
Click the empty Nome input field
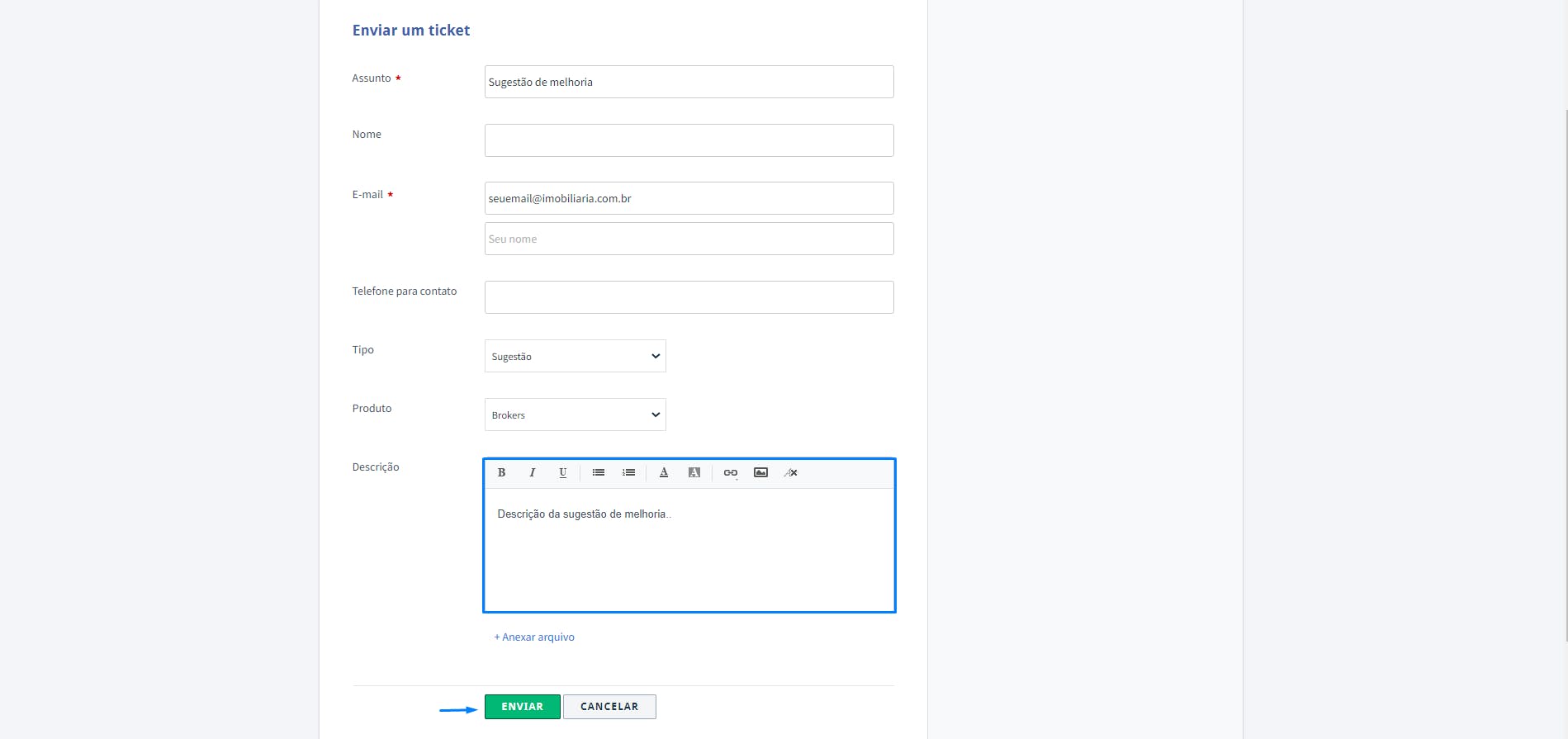tap(689, 140)
